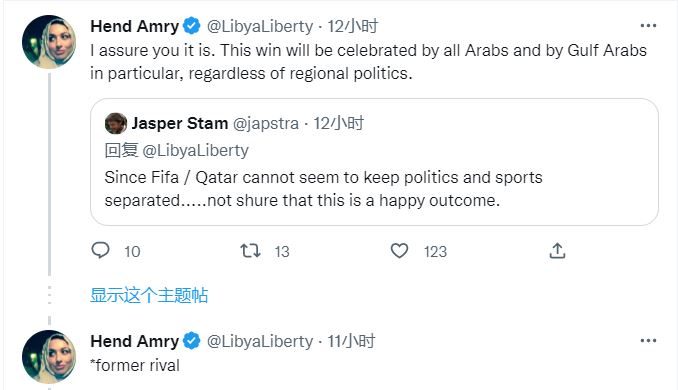Open Jasper Stam's small profile picture
The width and height of the screenshot is (678, 390).
[115, 123]
